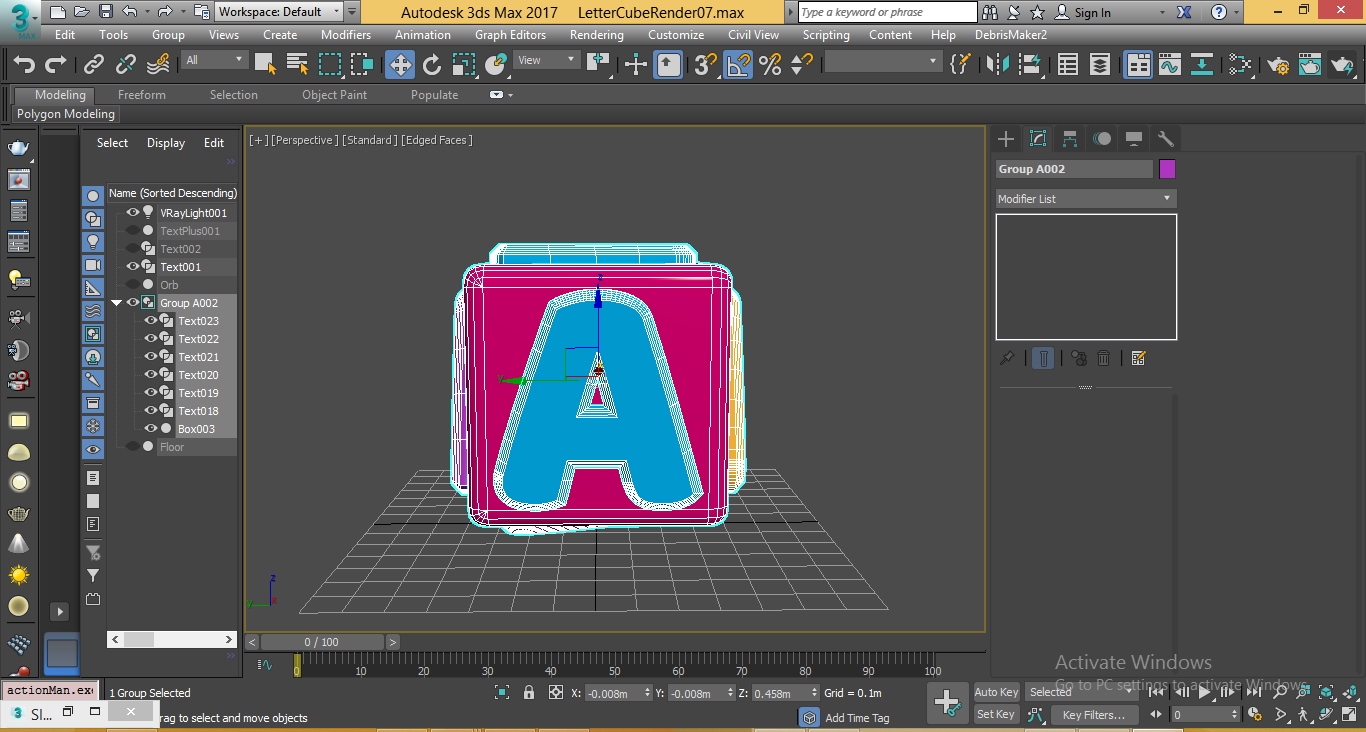Switch to the Freeform ribbon tab
Screen dimensions: 1366x732
click(x=142, y=95)
